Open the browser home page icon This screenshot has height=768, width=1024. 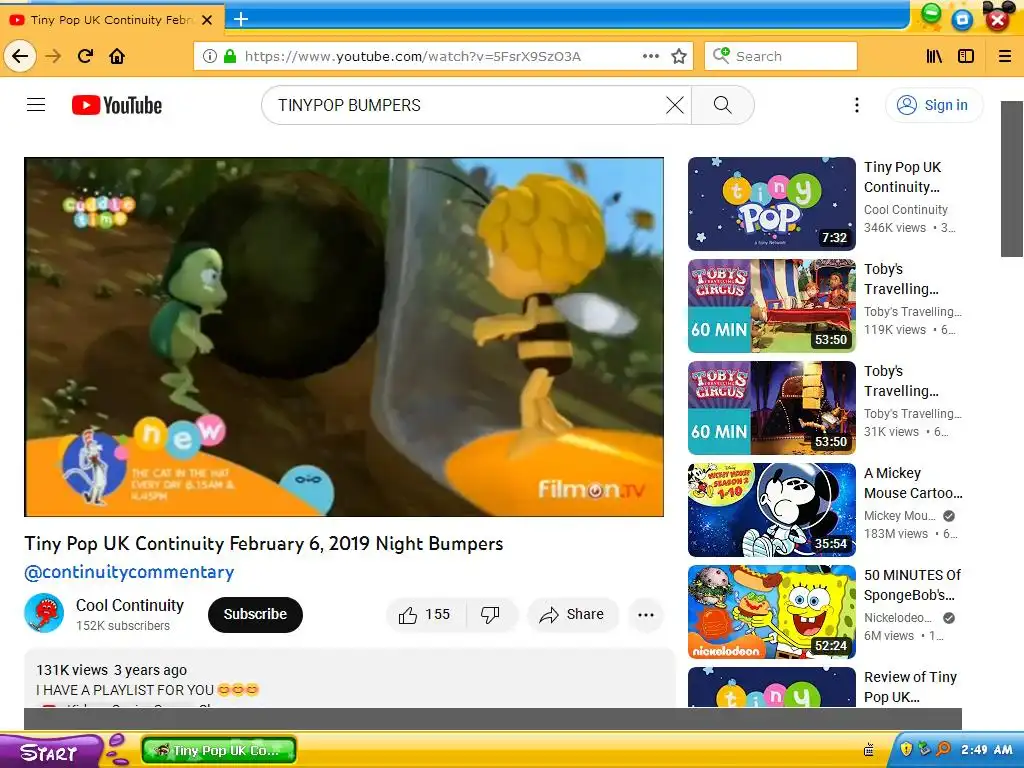(117, 56)
